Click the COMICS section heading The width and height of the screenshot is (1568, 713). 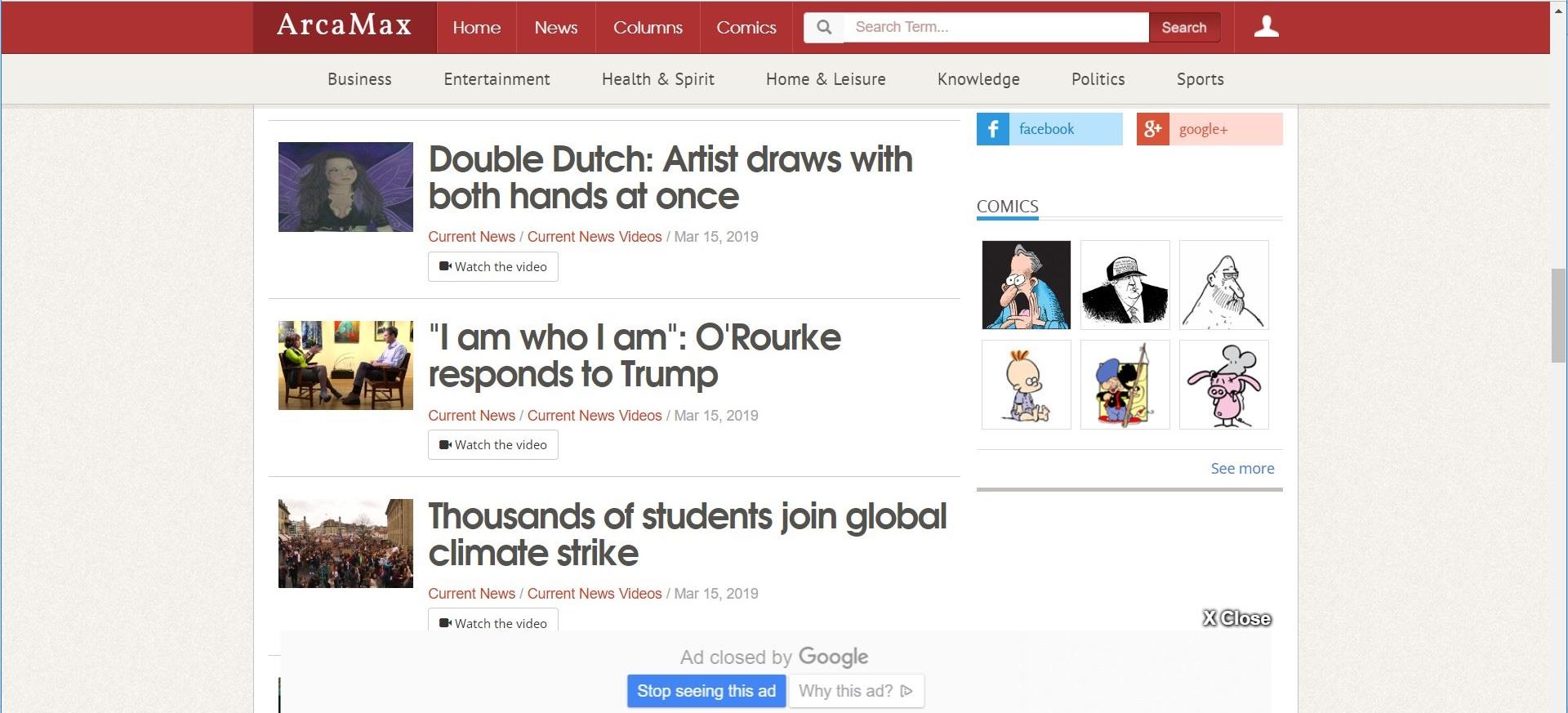point(1008,207)
